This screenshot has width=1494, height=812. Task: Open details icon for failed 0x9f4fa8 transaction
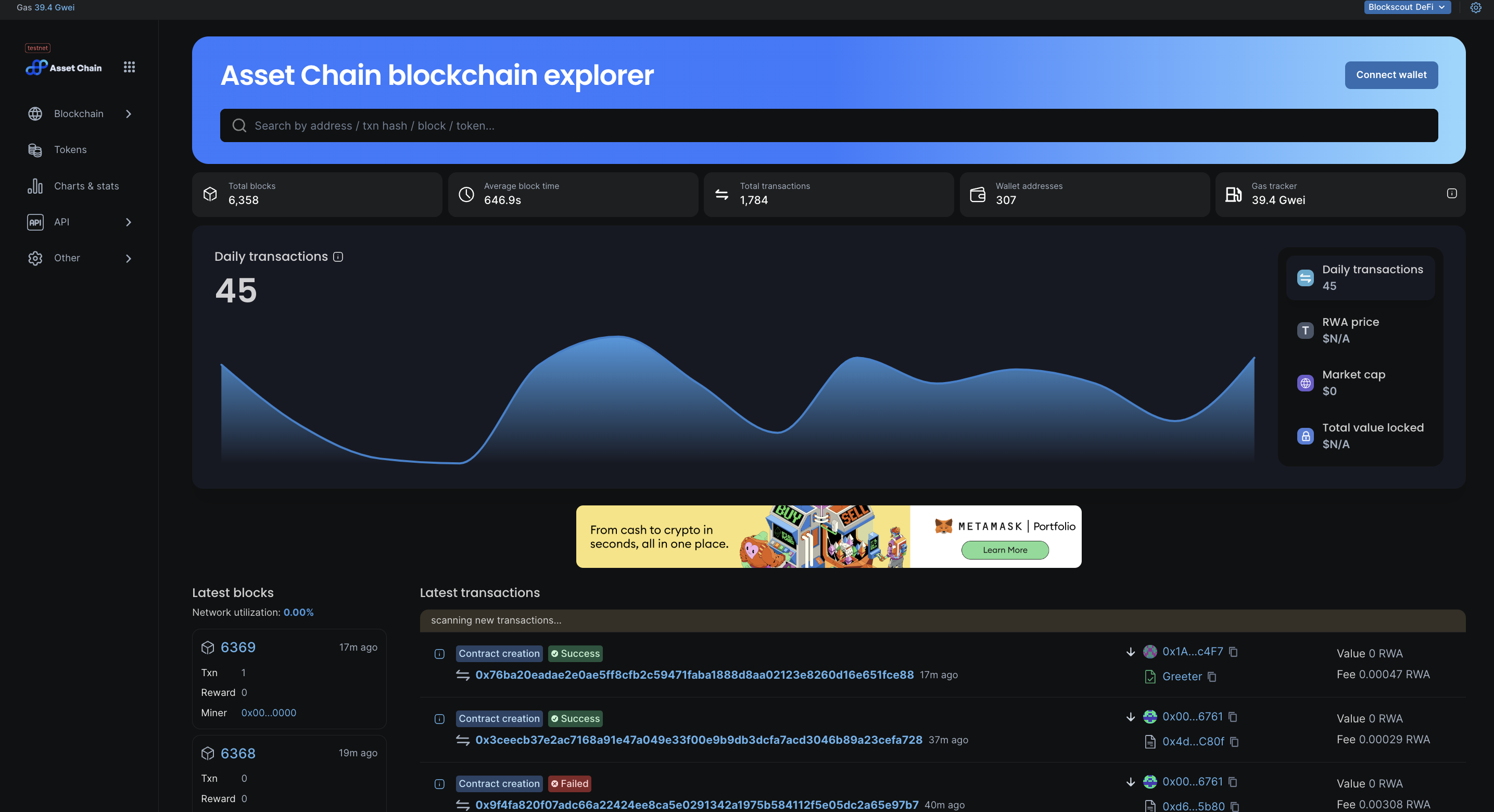pos(440,784)
